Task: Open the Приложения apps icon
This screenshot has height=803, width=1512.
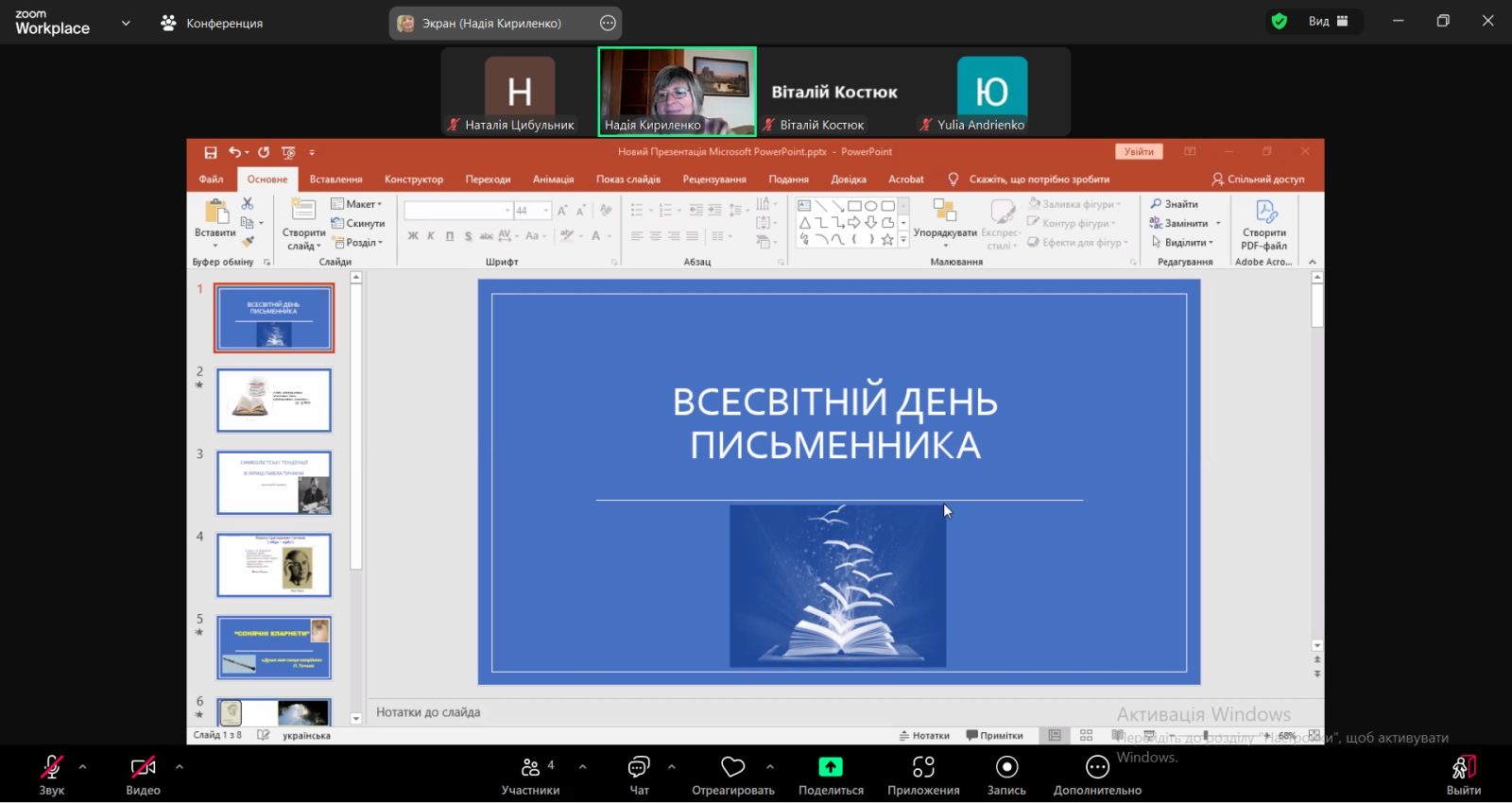Action: tap(923, 767)
